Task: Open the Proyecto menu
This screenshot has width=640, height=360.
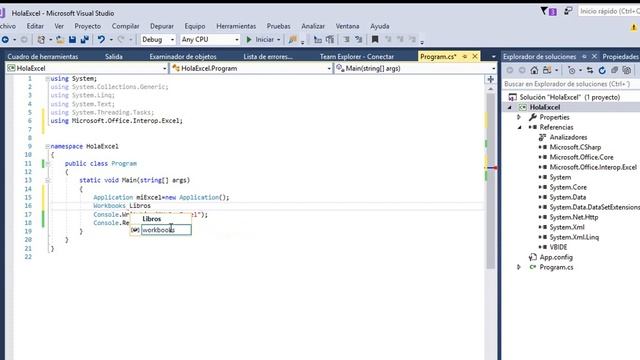Action: click(x=87, y=26)
